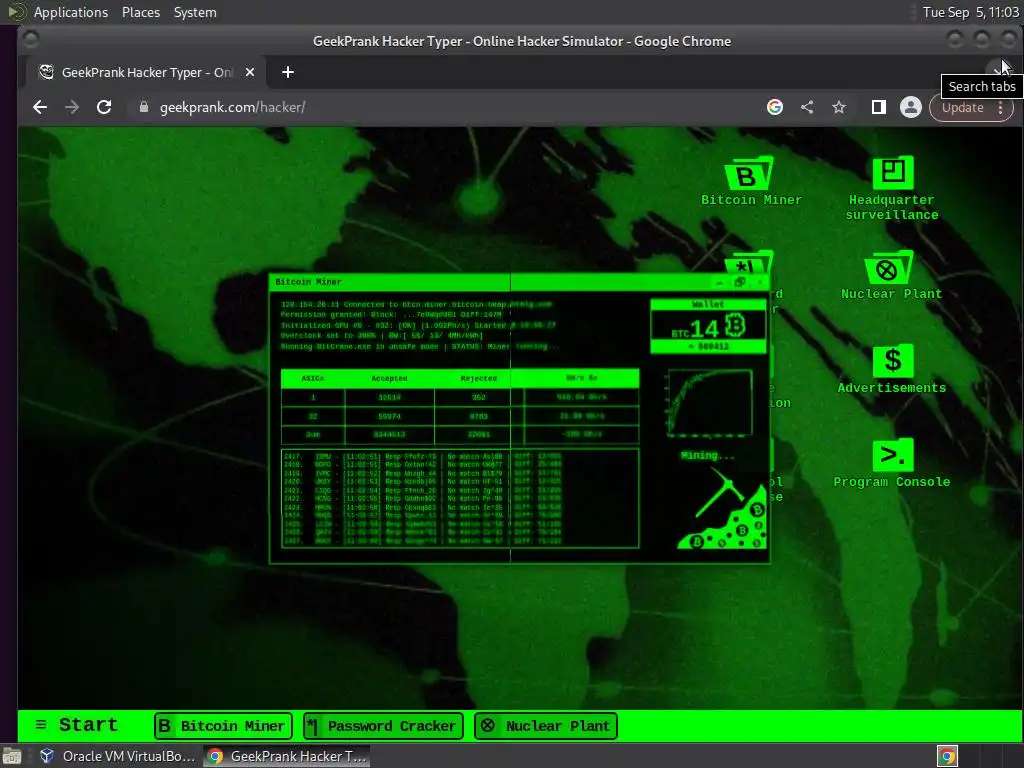Open the Program Console desktop icon

pos(891,464)
